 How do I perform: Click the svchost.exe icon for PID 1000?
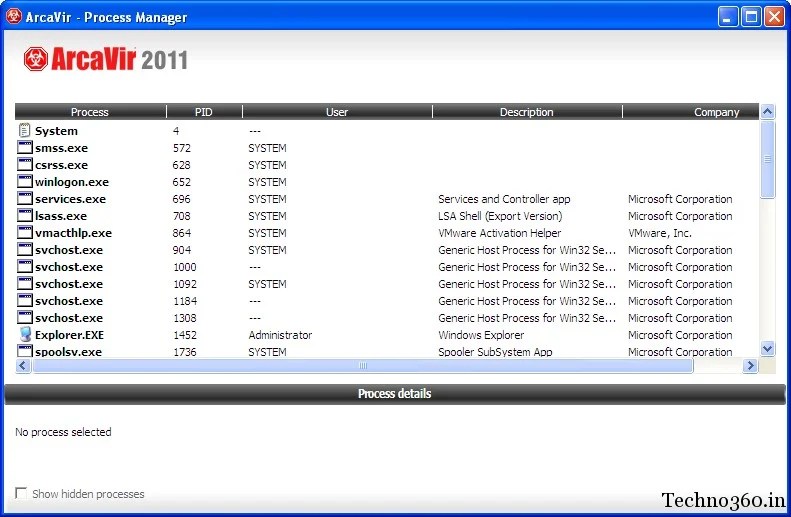(x=25, y=266)
